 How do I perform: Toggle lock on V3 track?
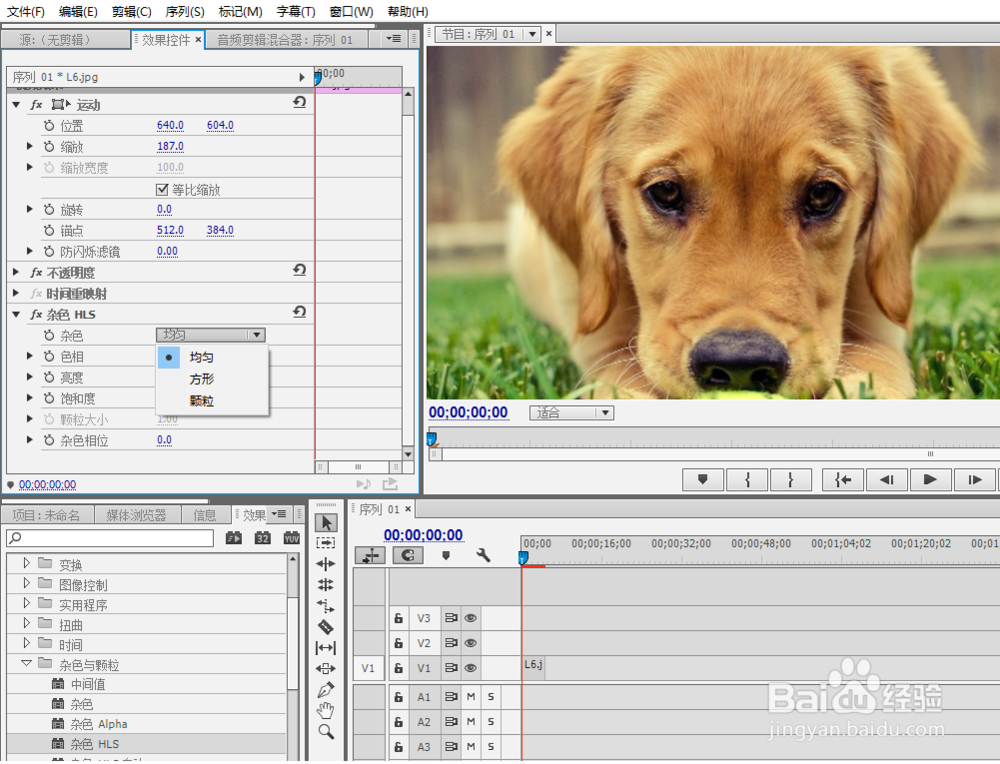pyautogui.click(x=399, y=618)
